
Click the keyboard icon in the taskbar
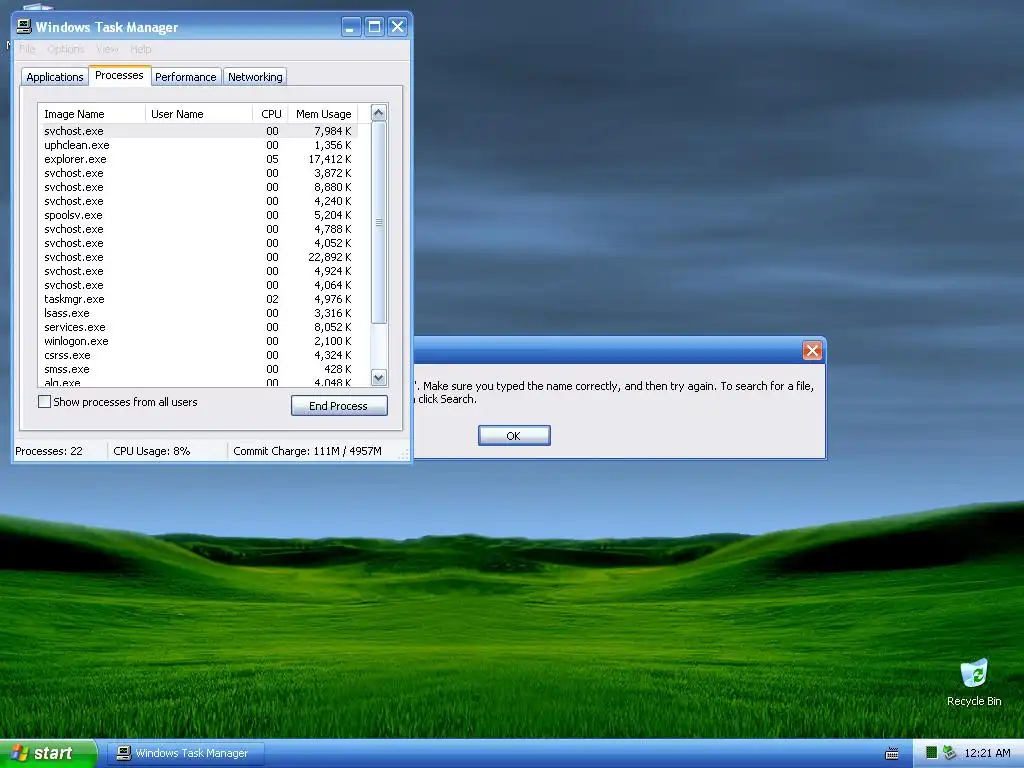[x=891, y=754]
